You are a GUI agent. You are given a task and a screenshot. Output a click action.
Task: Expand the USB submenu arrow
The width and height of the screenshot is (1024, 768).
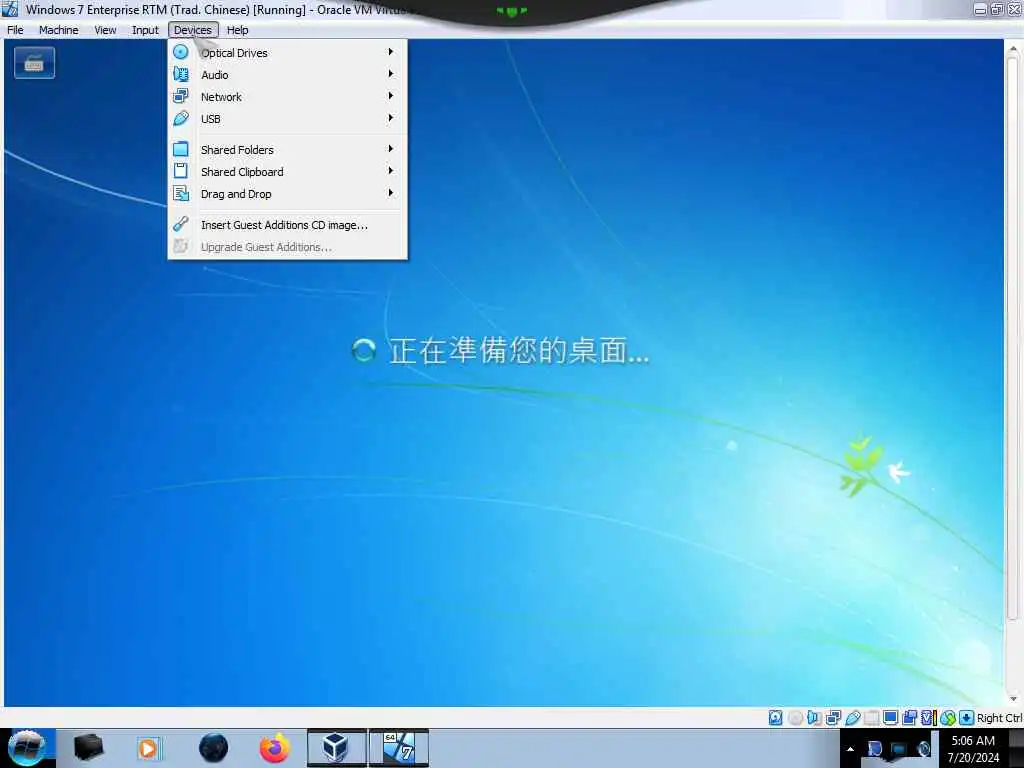coord(391,118)
